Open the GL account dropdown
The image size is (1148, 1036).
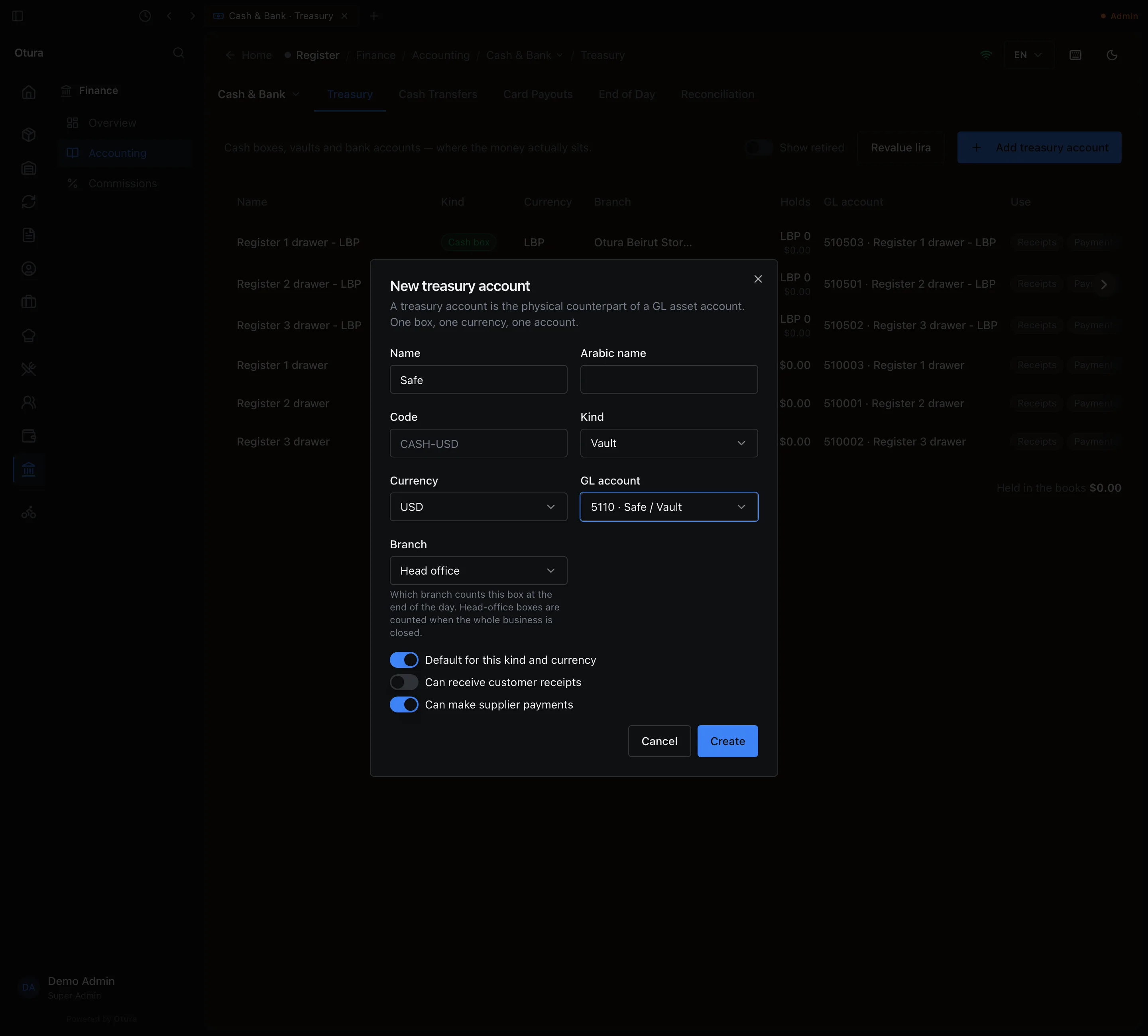668,506
